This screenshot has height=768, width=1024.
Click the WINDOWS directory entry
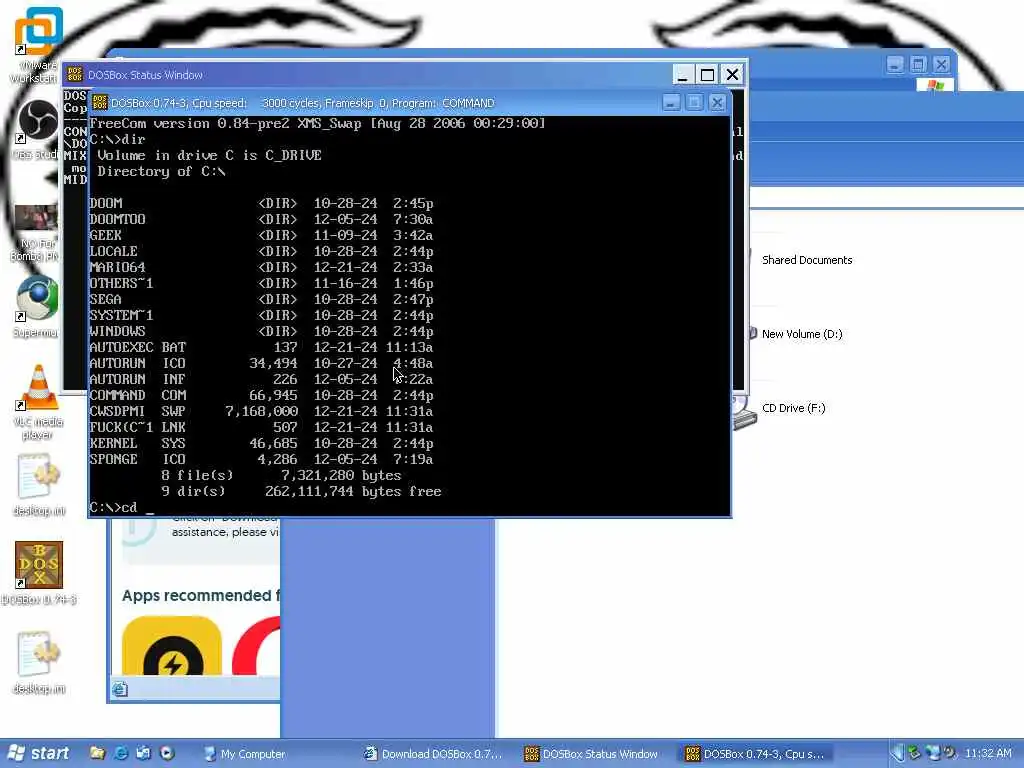(x=261, y=331)
